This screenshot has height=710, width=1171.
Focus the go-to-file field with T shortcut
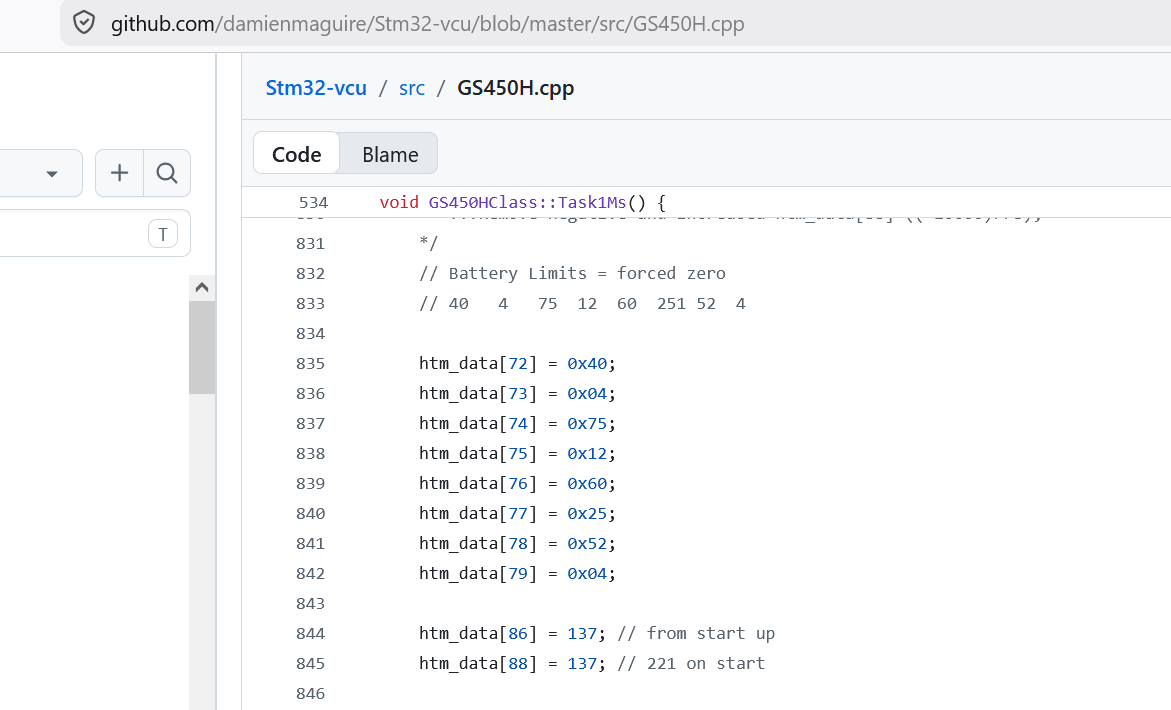[x=162, y=235]
